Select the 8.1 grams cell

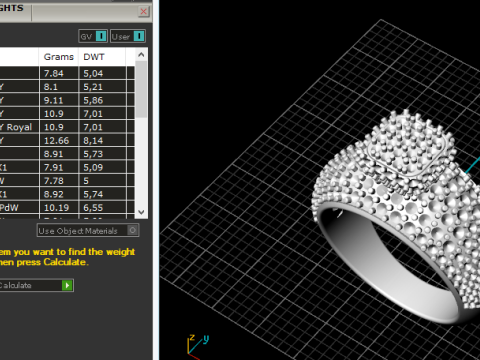click(x=59, y=87)
